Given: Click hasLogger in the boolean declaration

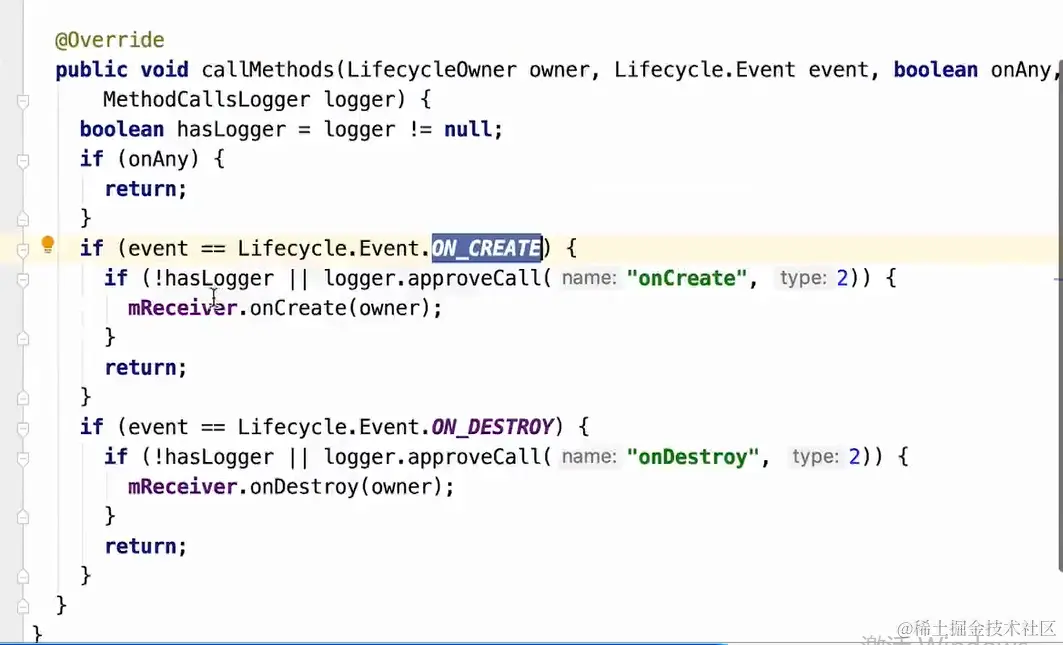Looking at the screenshot, I should [231, 130].
